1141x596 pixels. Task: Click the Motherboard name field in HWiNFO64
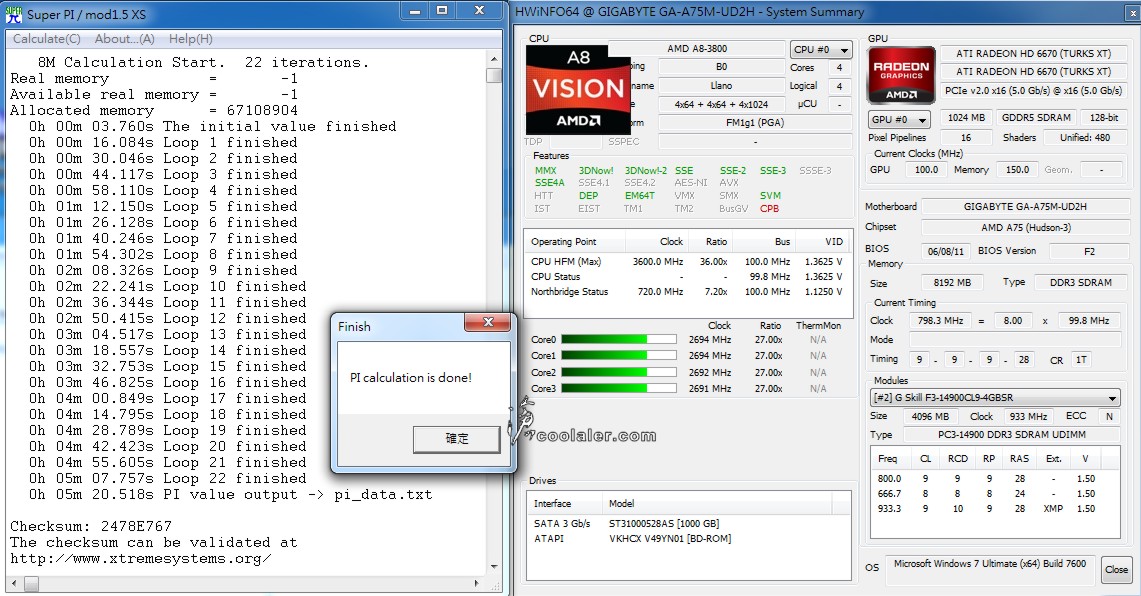point(1025,207)
